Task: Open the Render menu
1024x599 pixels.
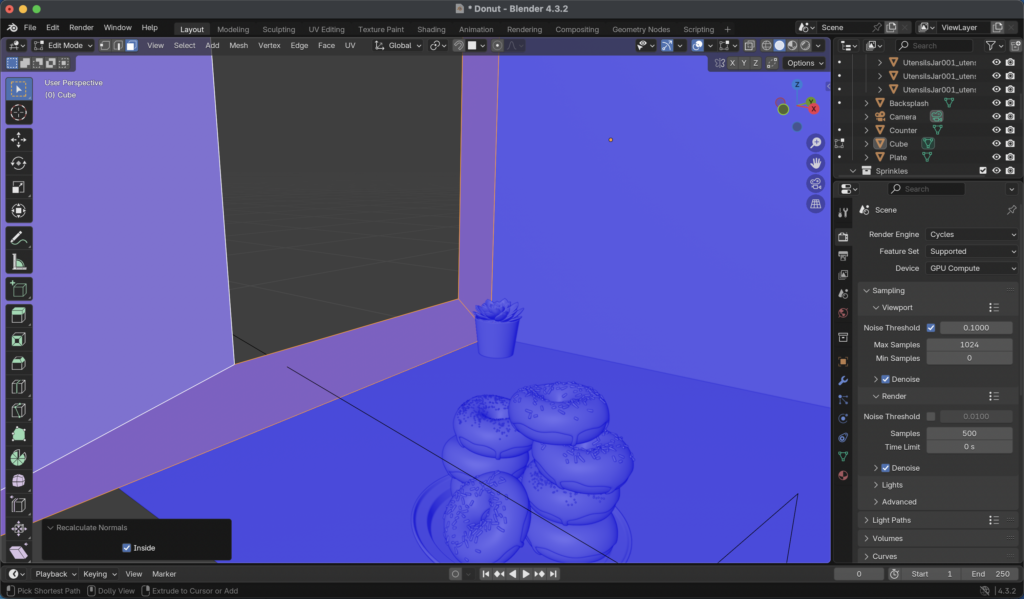Action: click(81, 27)
